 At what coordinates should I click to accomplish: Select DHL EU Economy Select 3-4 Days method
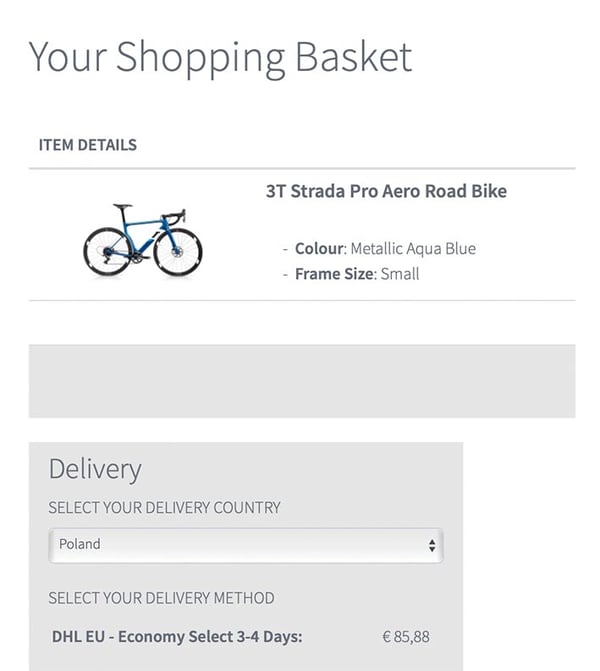pyautogui.click(x=177, y=636)
